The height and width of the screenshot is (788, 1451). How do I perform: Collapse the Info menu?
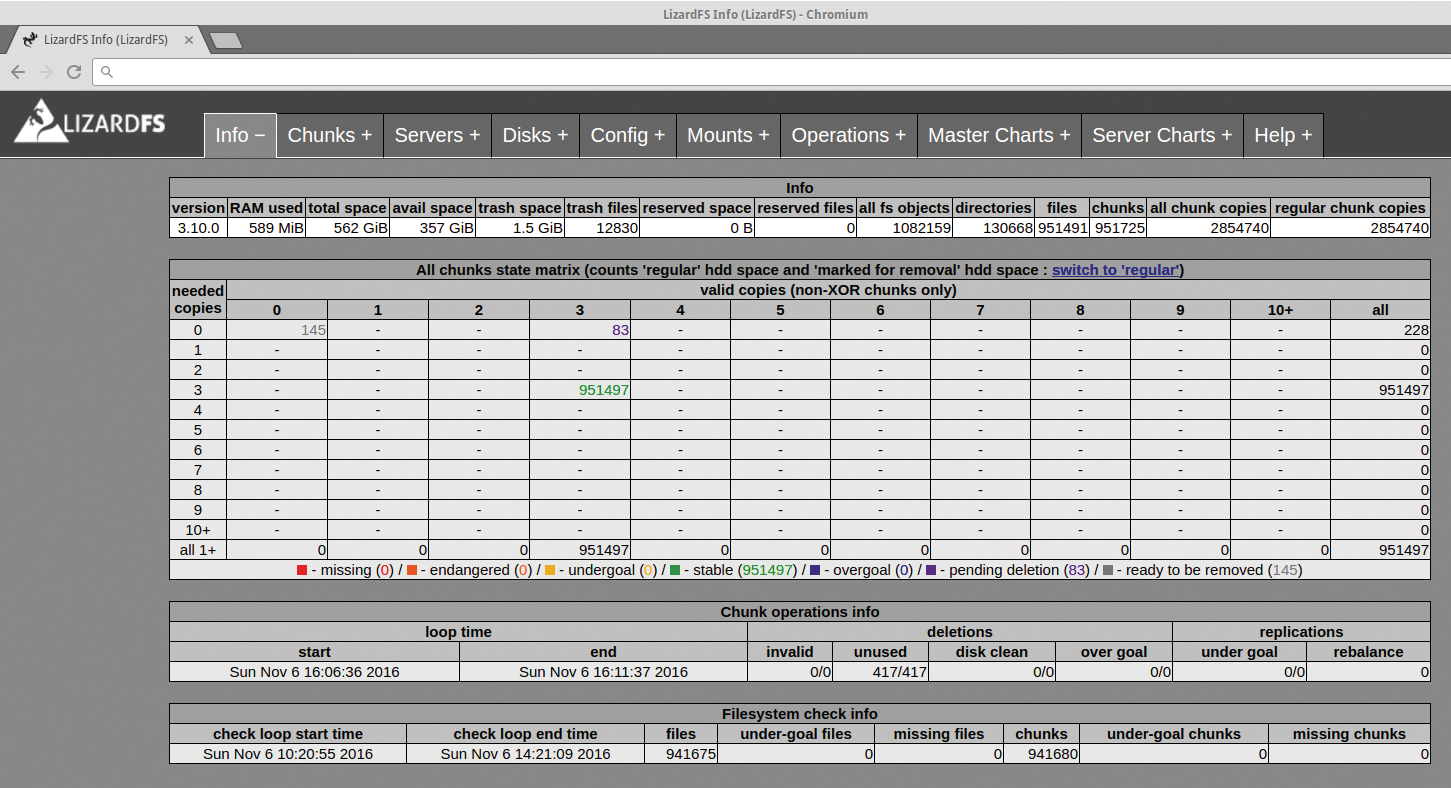[239, 135]
